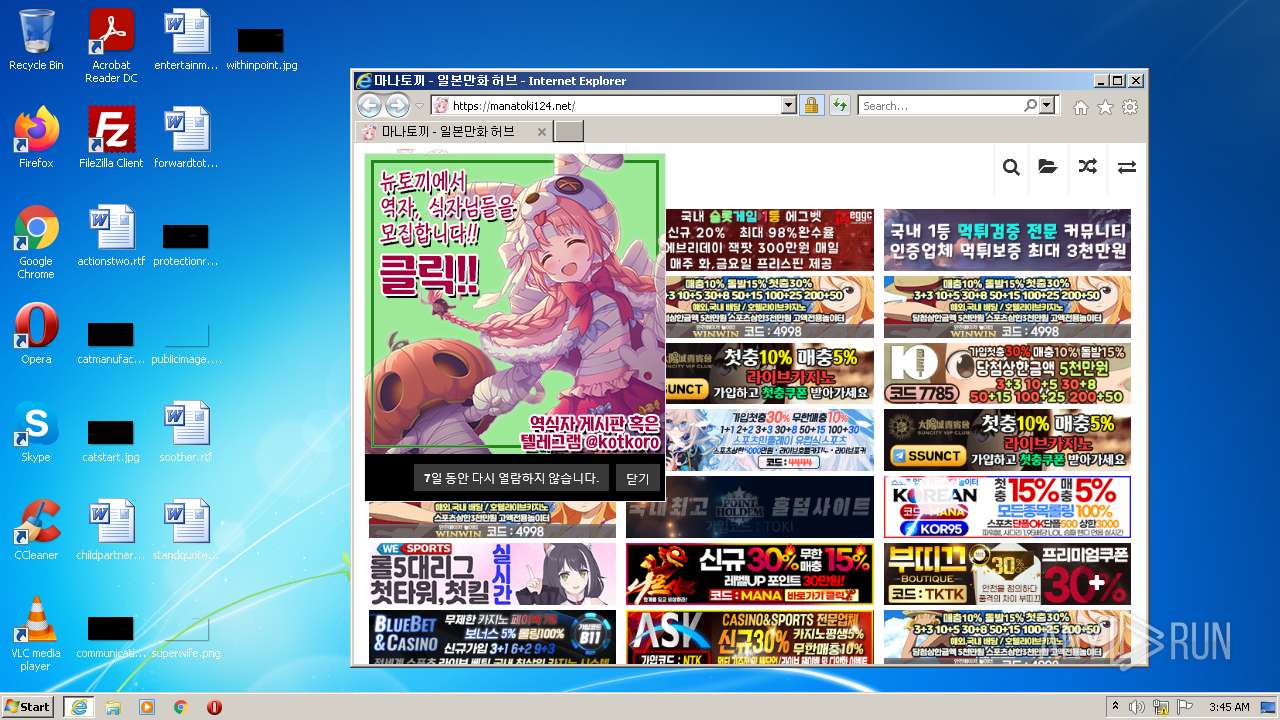Open Opera from the taskbar
The height and width of the screenshot is (720, 1280).
[x=214, y=707]
